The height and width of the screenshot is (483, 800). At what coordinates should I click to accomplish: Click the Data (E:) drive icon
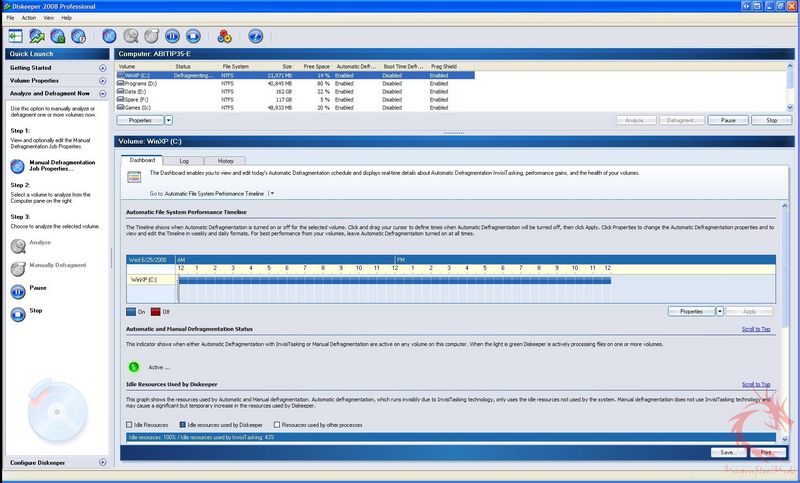point(120,91)
